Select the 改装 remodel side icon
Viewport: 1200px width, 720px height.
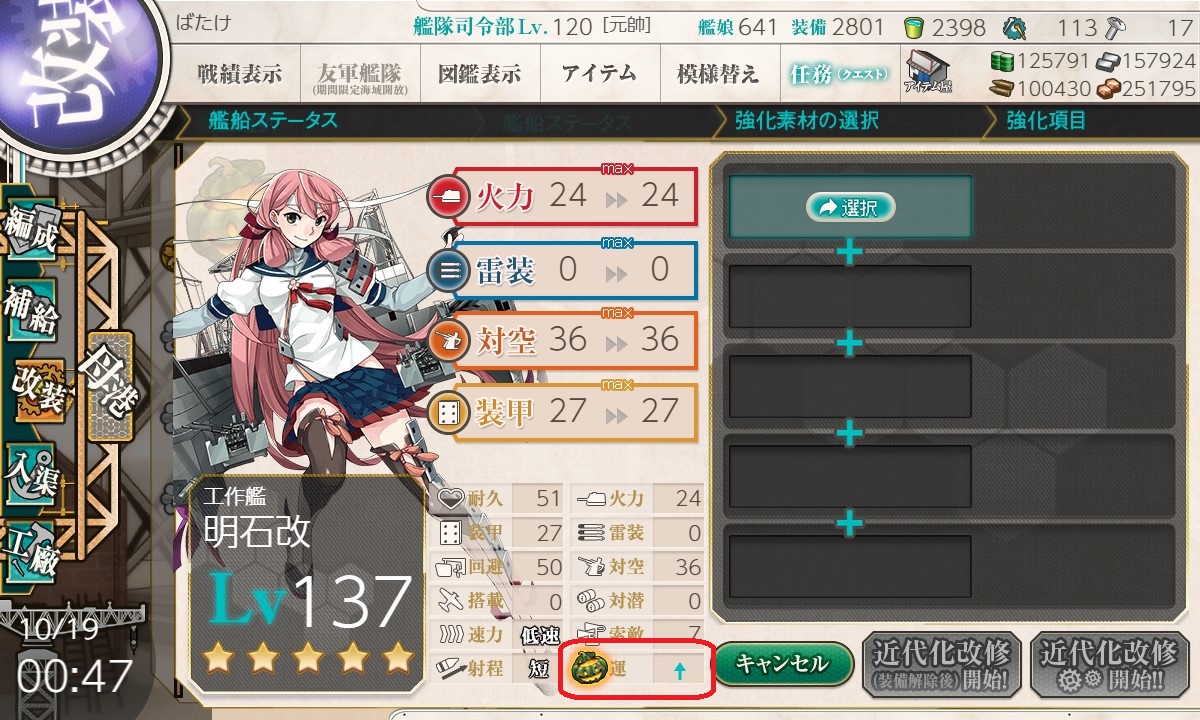(x=38, y=390)
